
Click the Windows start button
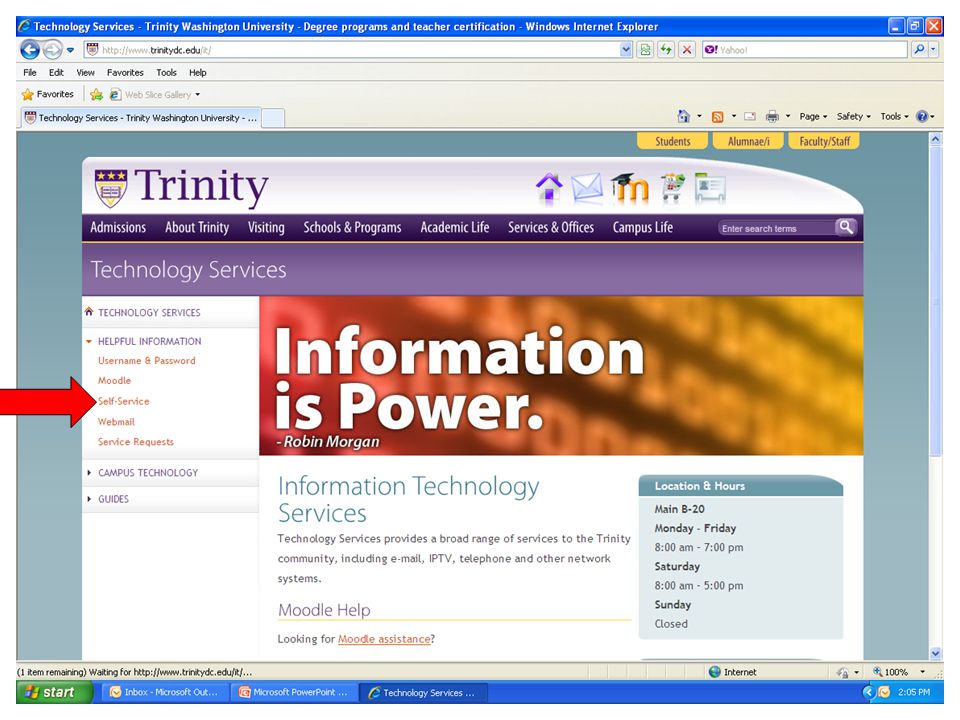[54, 692]
